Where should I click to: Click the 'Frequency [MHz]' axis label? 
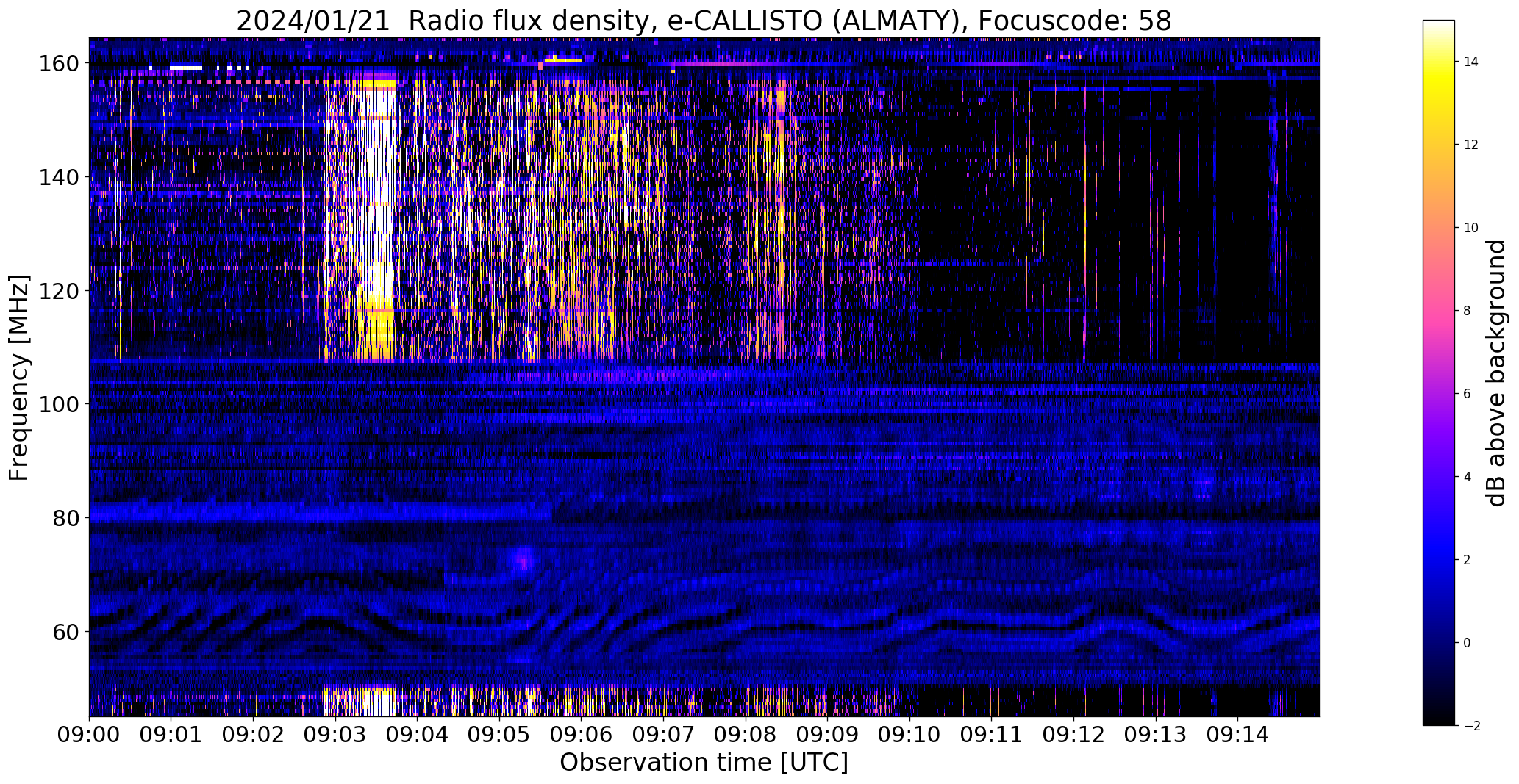19,378
